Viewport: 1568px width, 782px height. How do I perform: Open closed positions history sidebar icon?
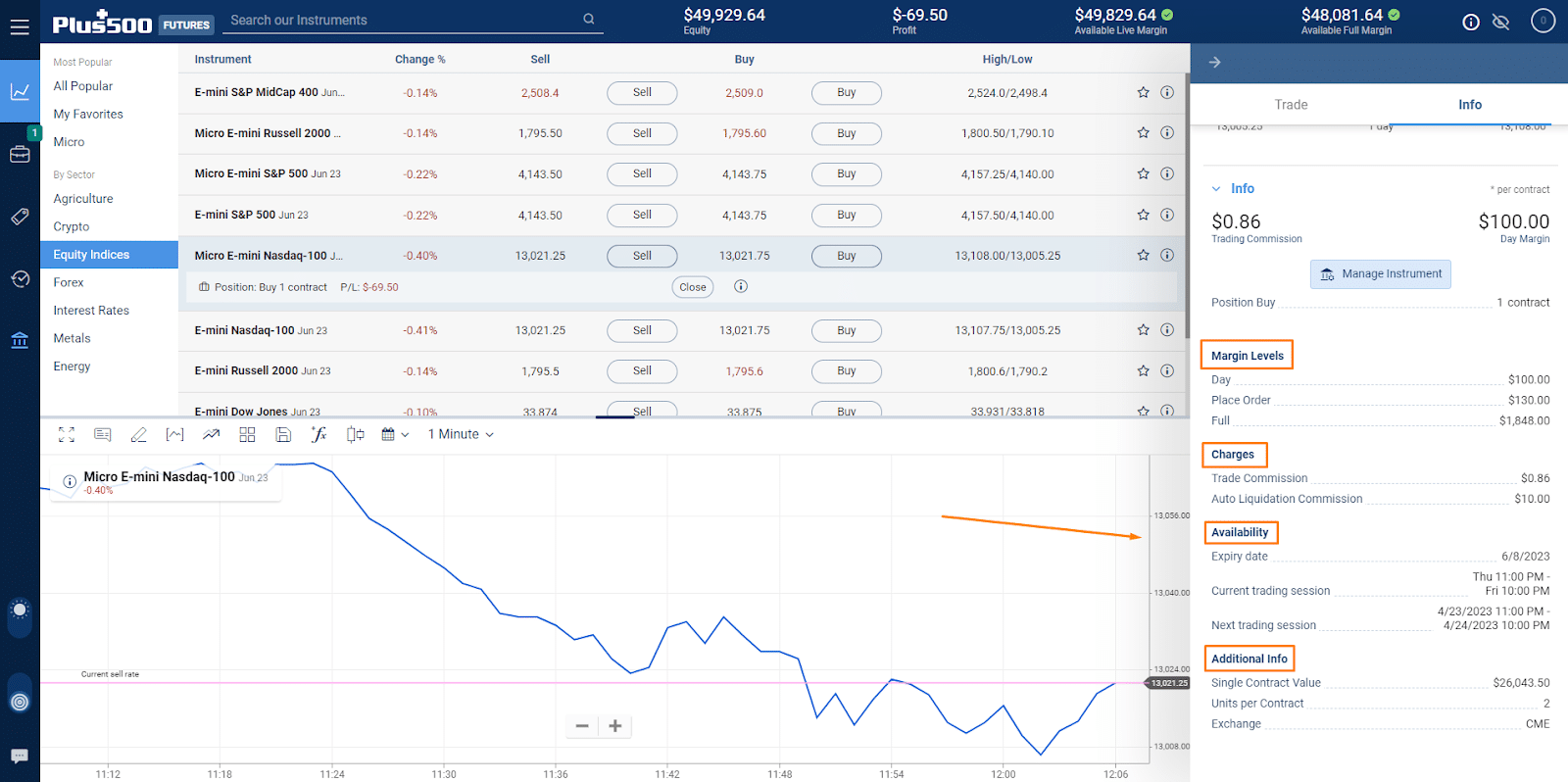point(20,279)
